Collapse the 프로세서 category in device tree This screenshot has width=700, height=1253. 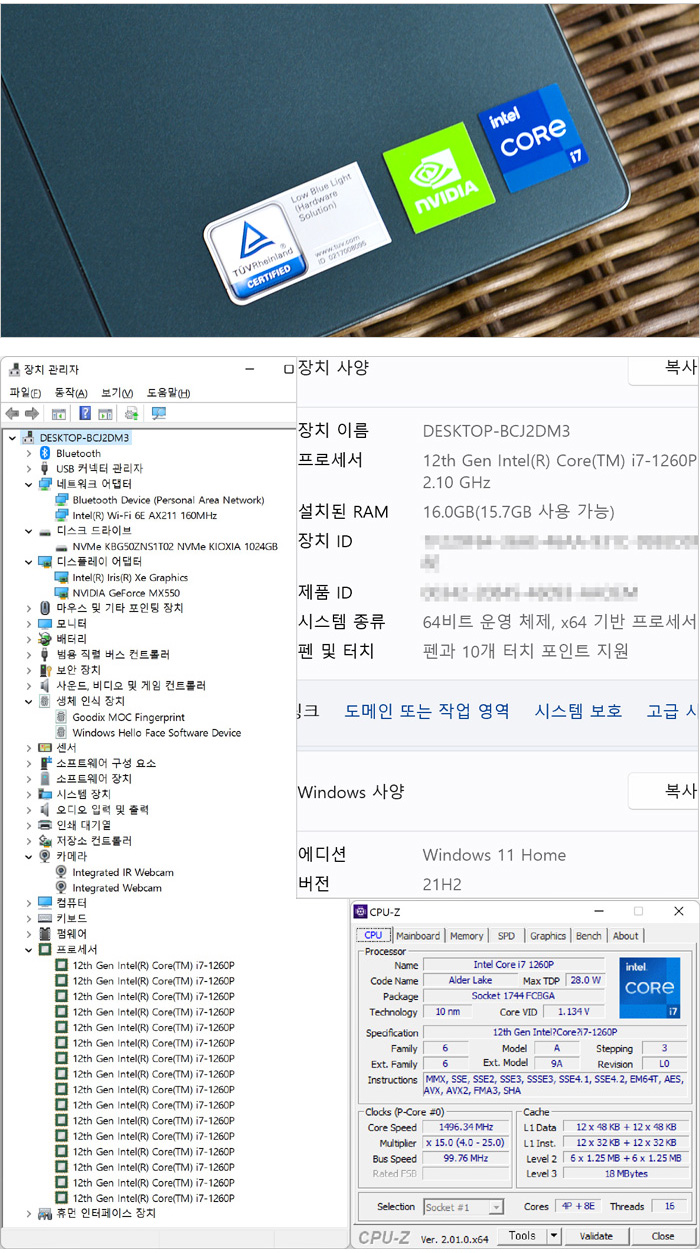click(x=29, y=949)
